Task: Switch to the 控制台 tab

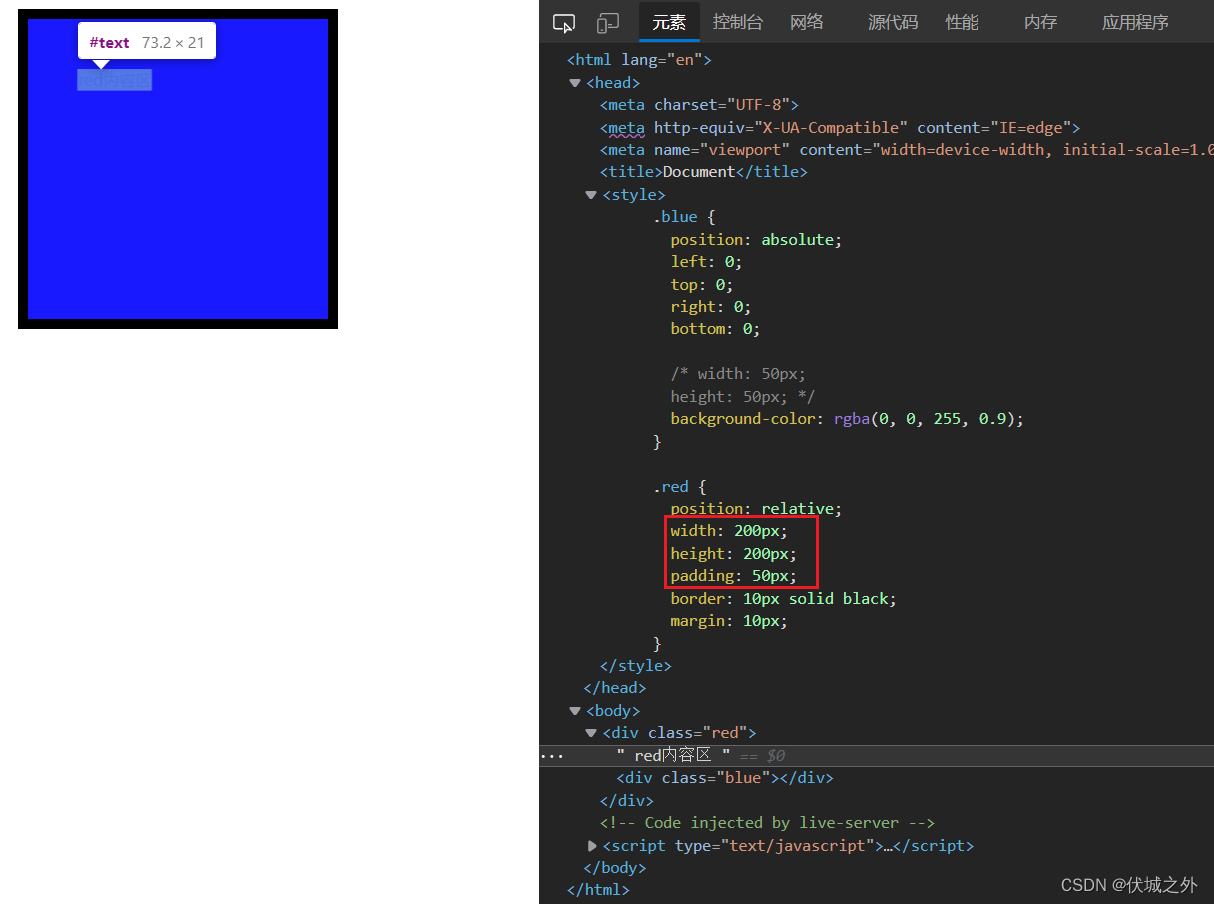Action: (x=738, y=22)
